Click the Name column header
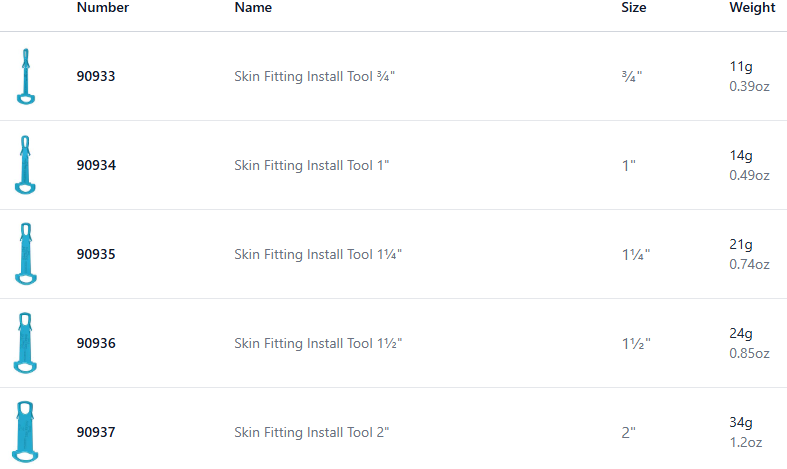The height and width of the screenshot is (469, 787). (253, 8)
